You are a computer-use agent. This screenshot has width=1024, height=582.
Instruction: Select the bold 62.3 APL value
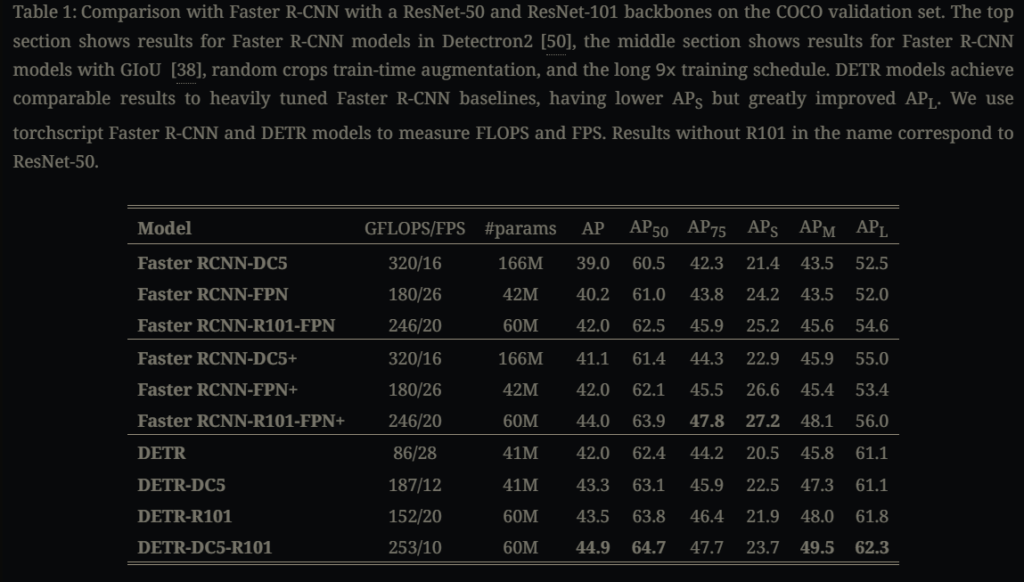pos(872,547)
